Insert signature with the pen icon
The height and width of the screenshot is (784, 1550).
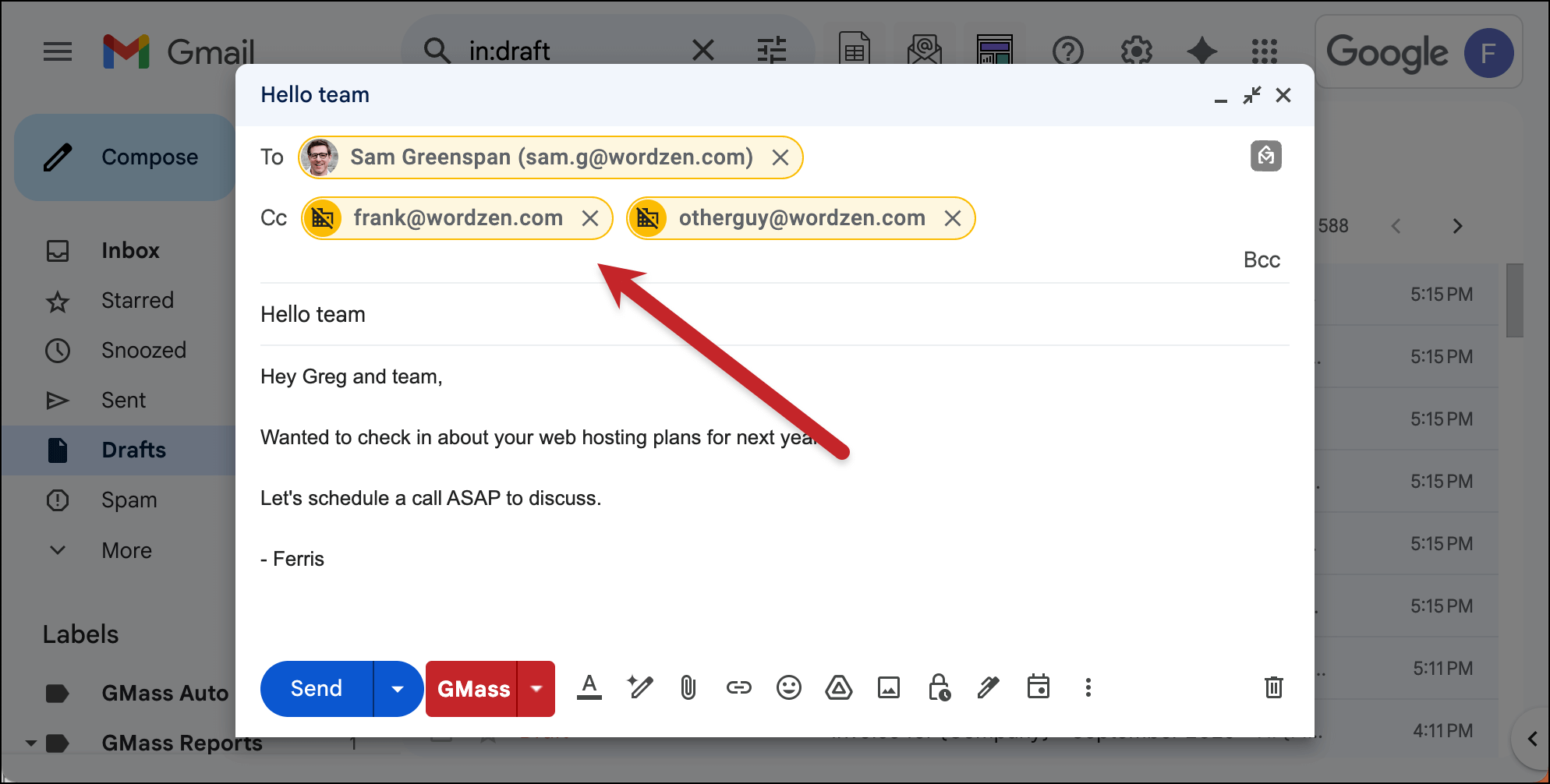[x=988, y=688]
